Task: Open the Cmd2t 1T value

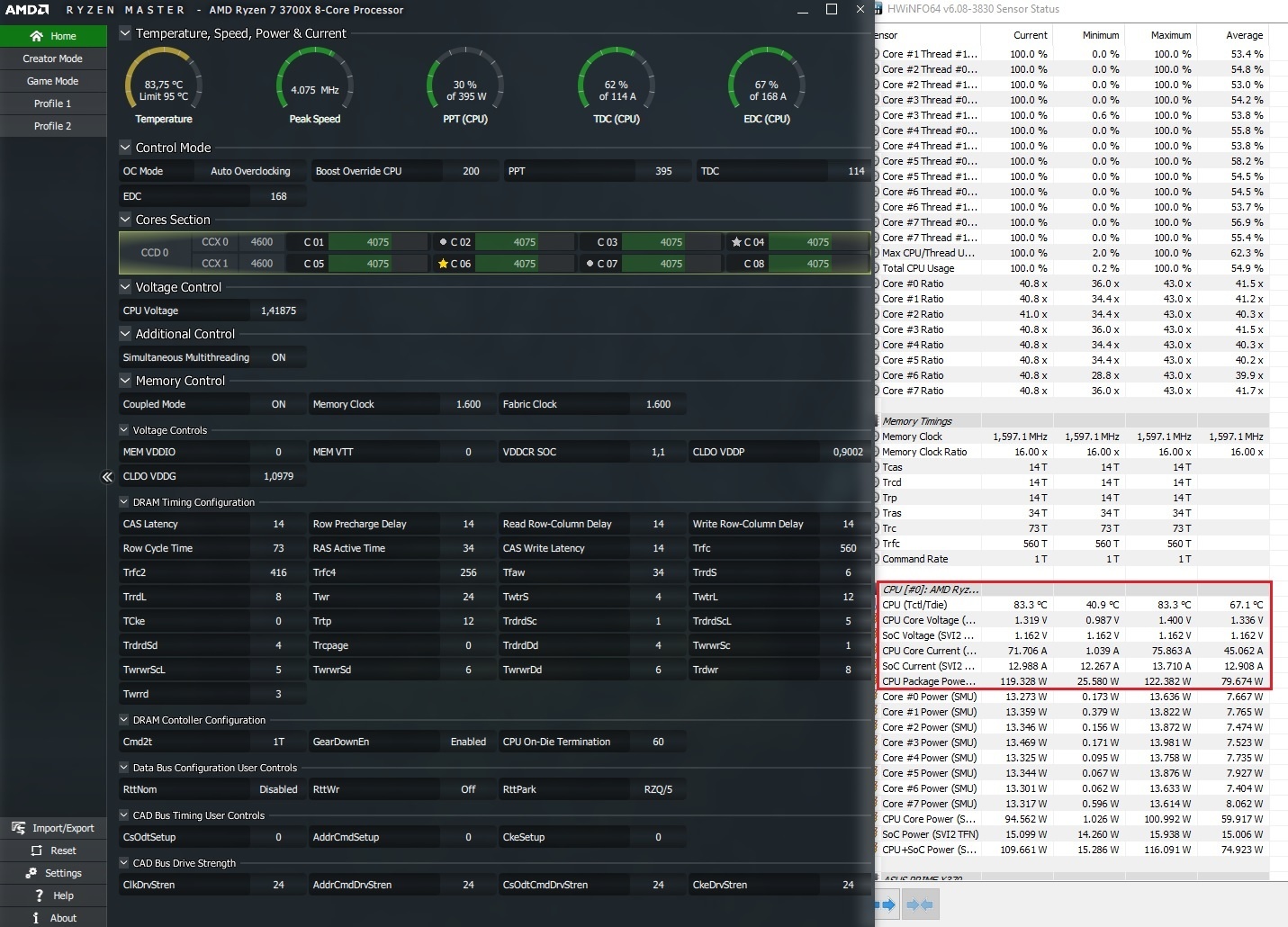Action: [x=279, y=742]
